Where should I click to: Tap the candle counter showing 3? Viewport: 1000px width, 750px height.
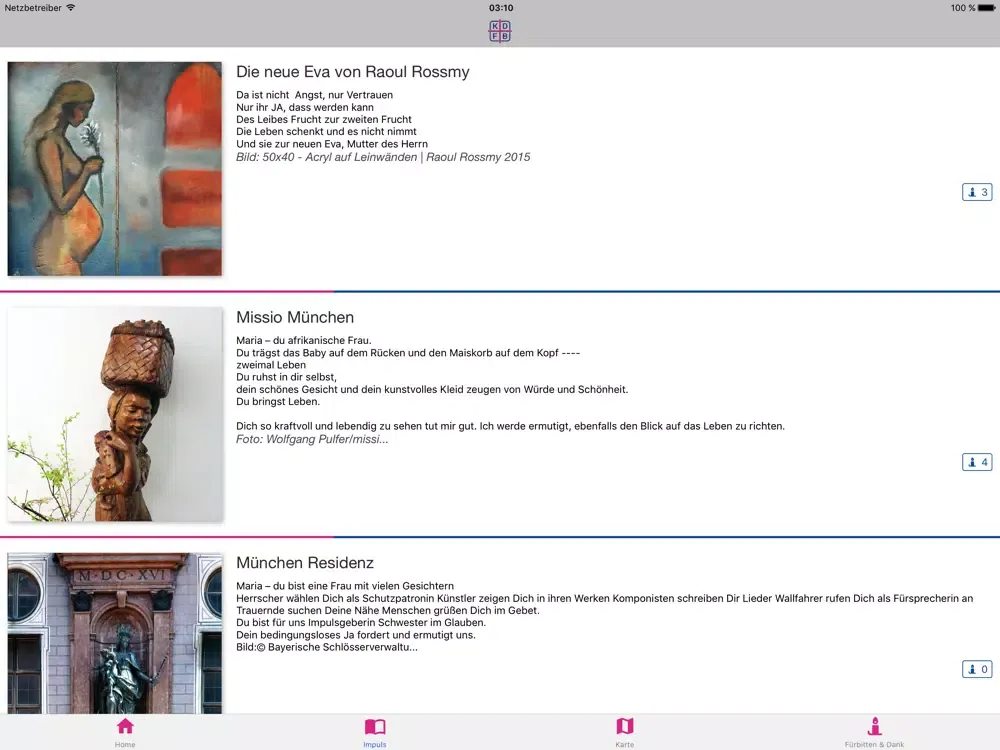pyautogui.click(x=977, y=192)
